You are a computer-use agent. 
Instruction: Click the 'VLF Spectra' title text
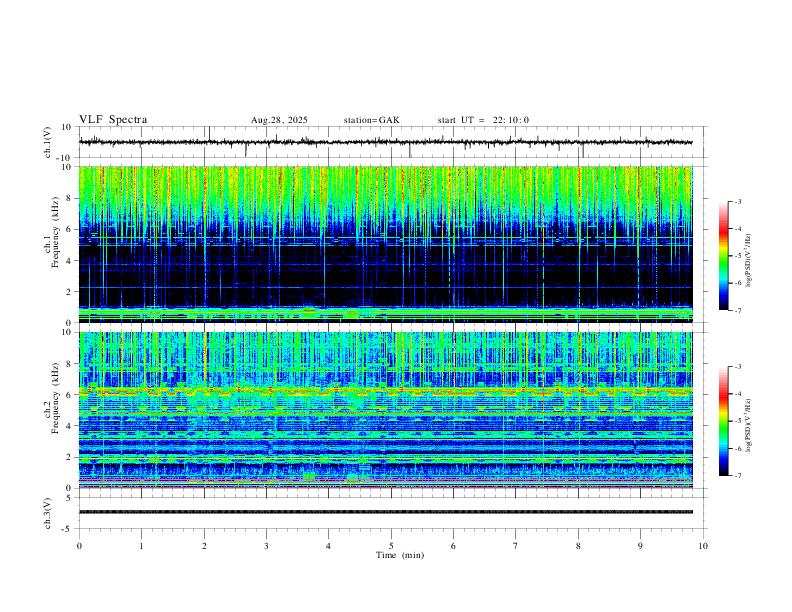coord(113,120)
